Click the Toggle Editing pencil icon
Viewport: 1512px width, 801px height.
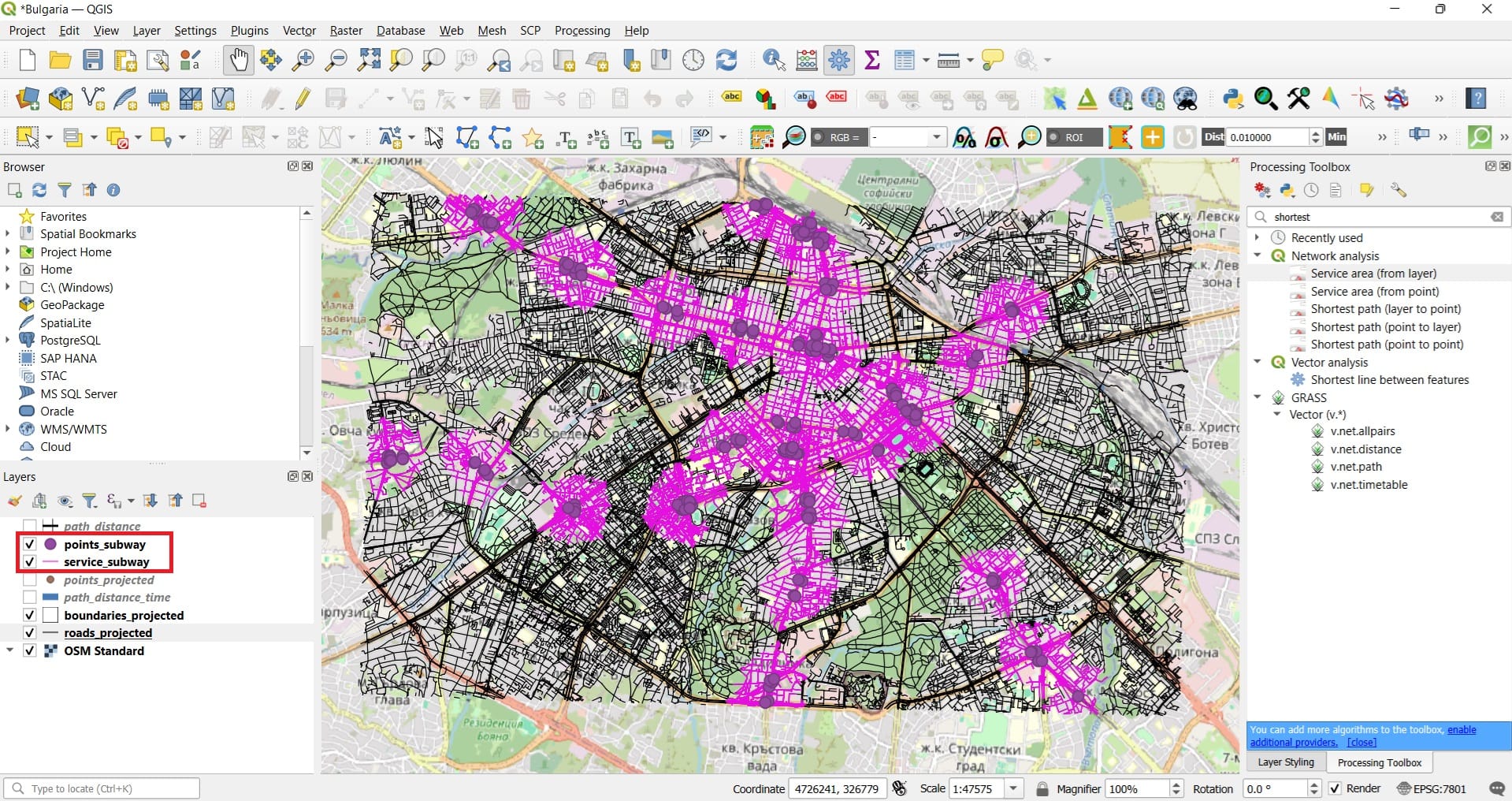[303, 99]
